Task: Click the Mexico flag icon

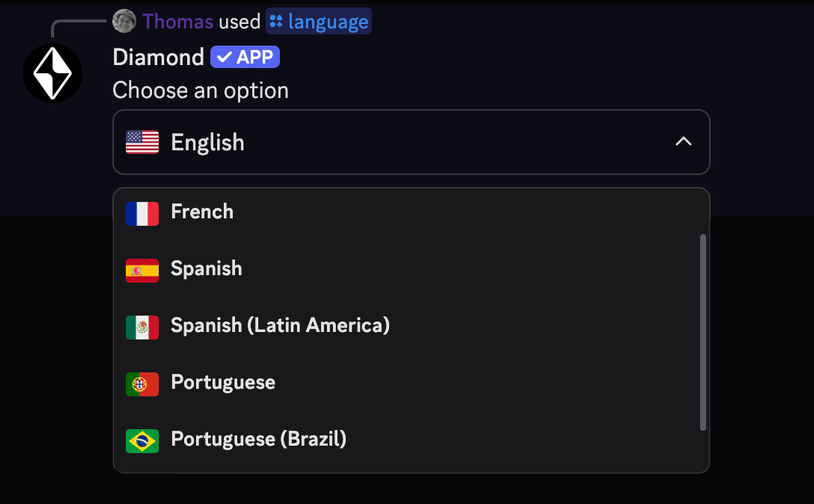Action: click(x=142, y=327)
